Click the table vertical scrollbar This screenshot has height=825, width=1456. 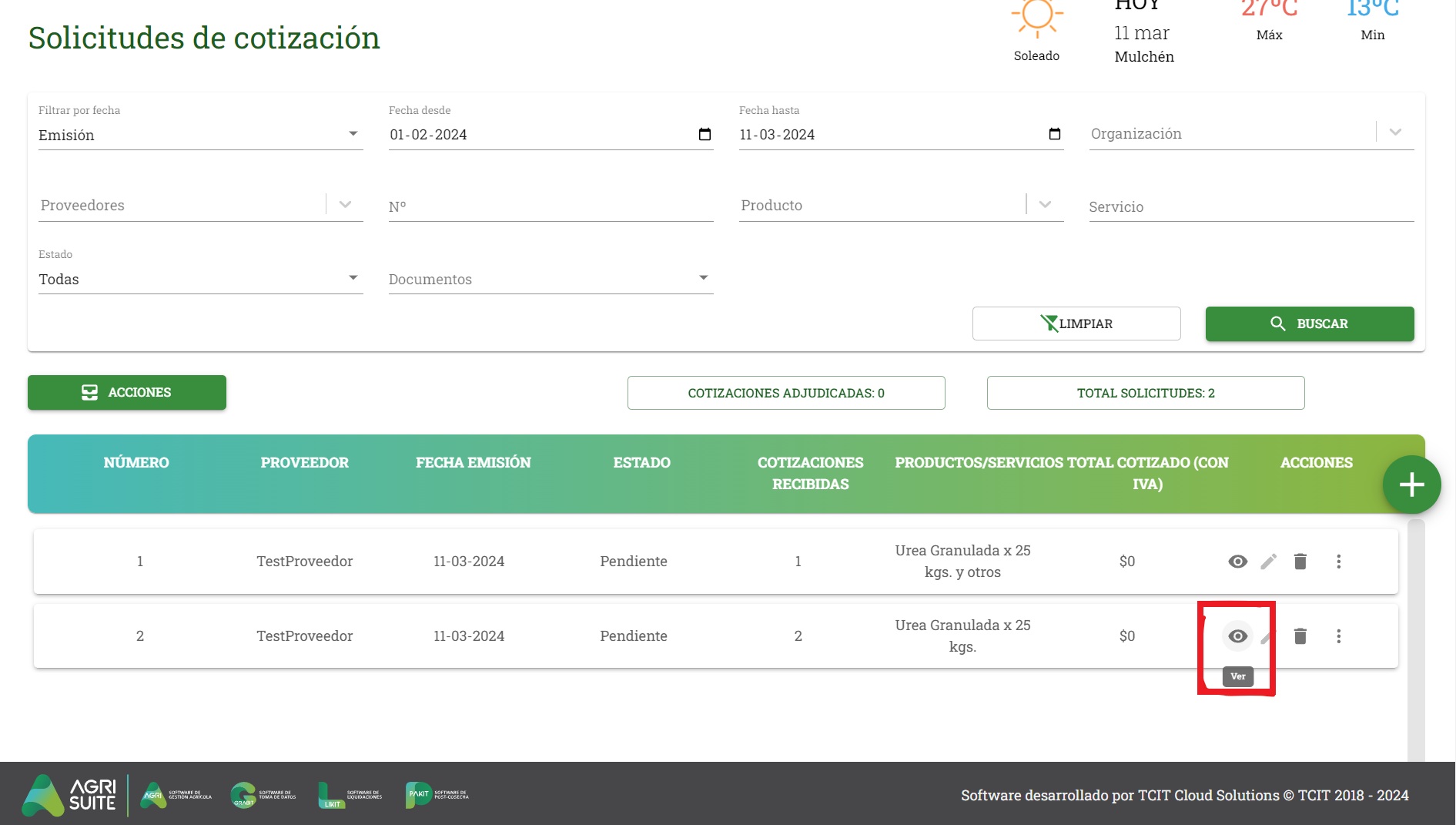pos(1416,639)
